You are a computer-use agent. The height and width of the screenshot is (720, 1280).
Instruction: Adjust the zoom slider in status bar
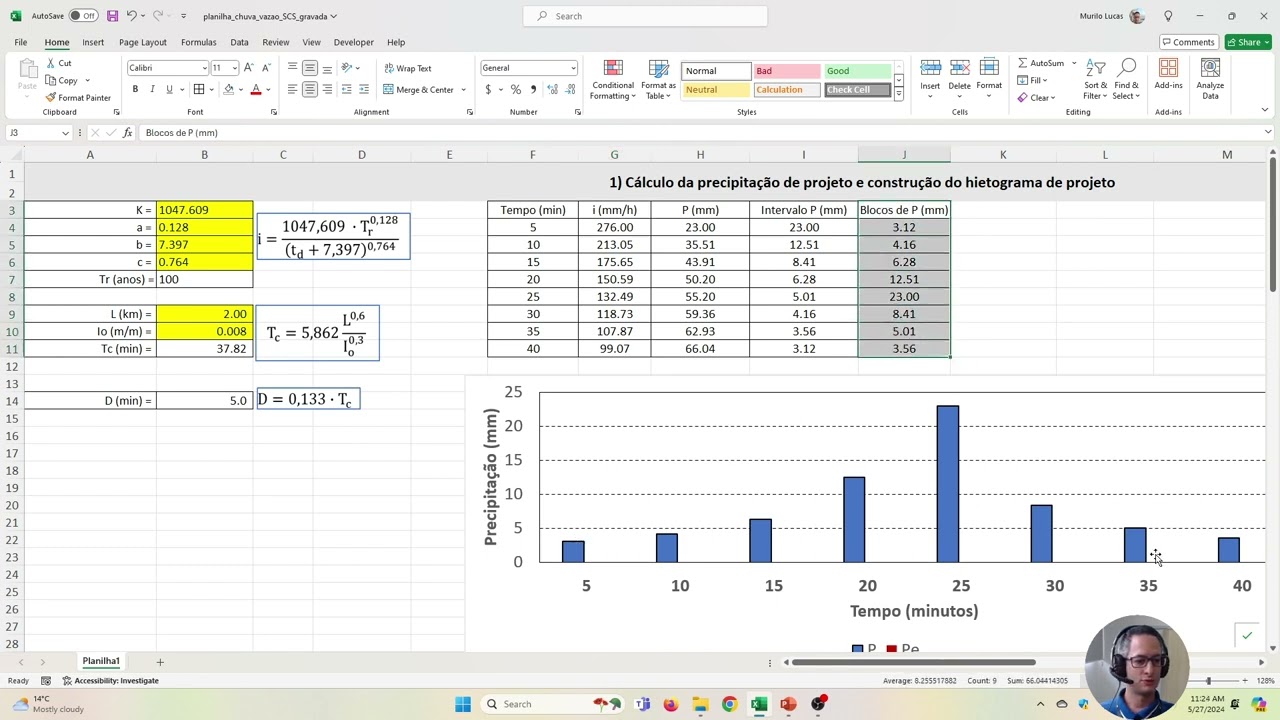point(1208,681)
